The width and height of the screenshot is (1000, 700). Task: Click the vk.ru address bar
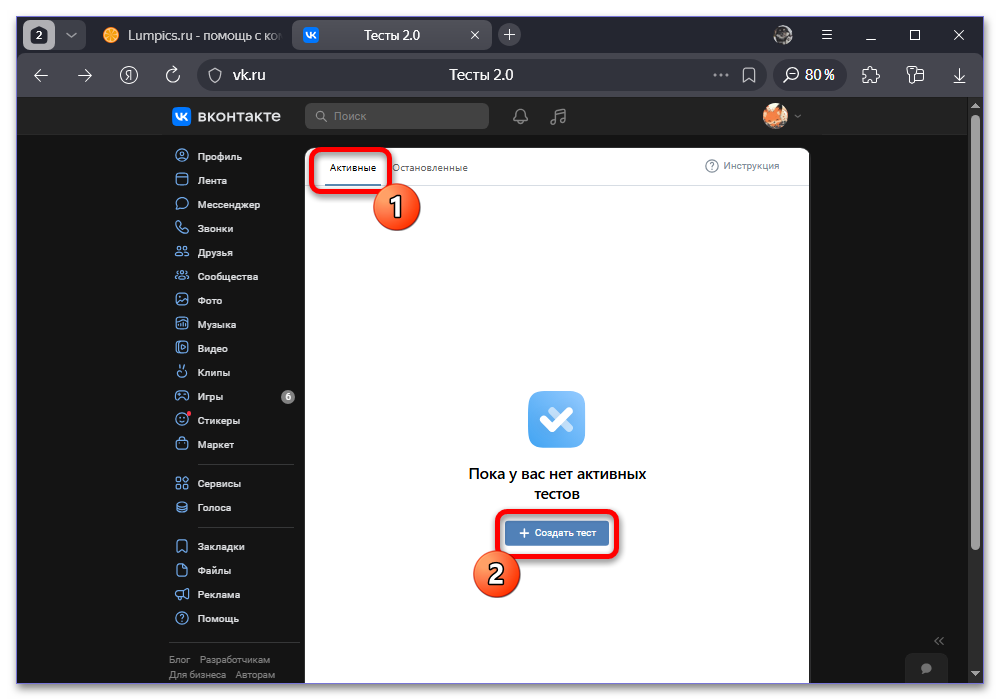[482, 75]
